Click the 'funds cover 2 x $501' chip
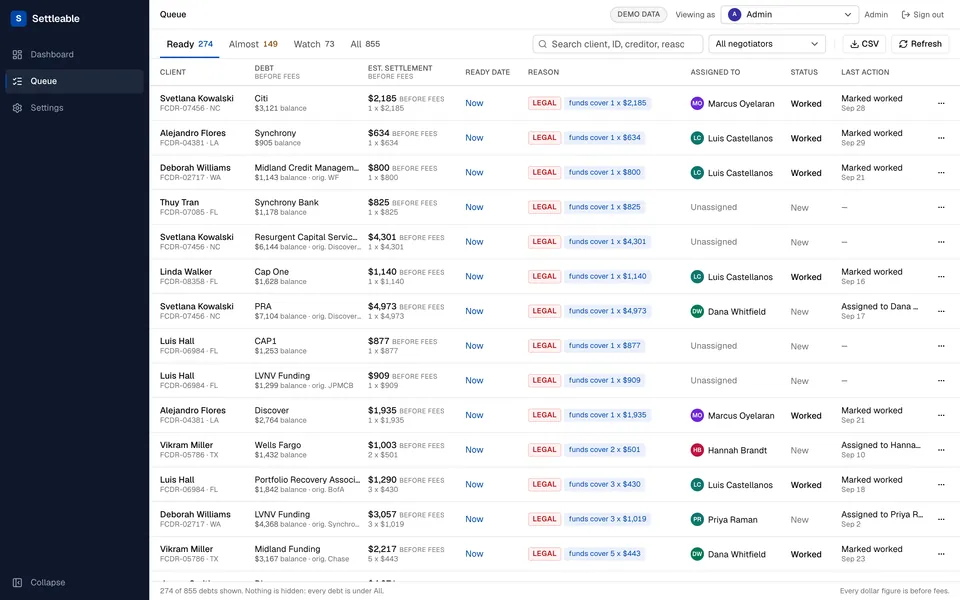 (604, 449)
